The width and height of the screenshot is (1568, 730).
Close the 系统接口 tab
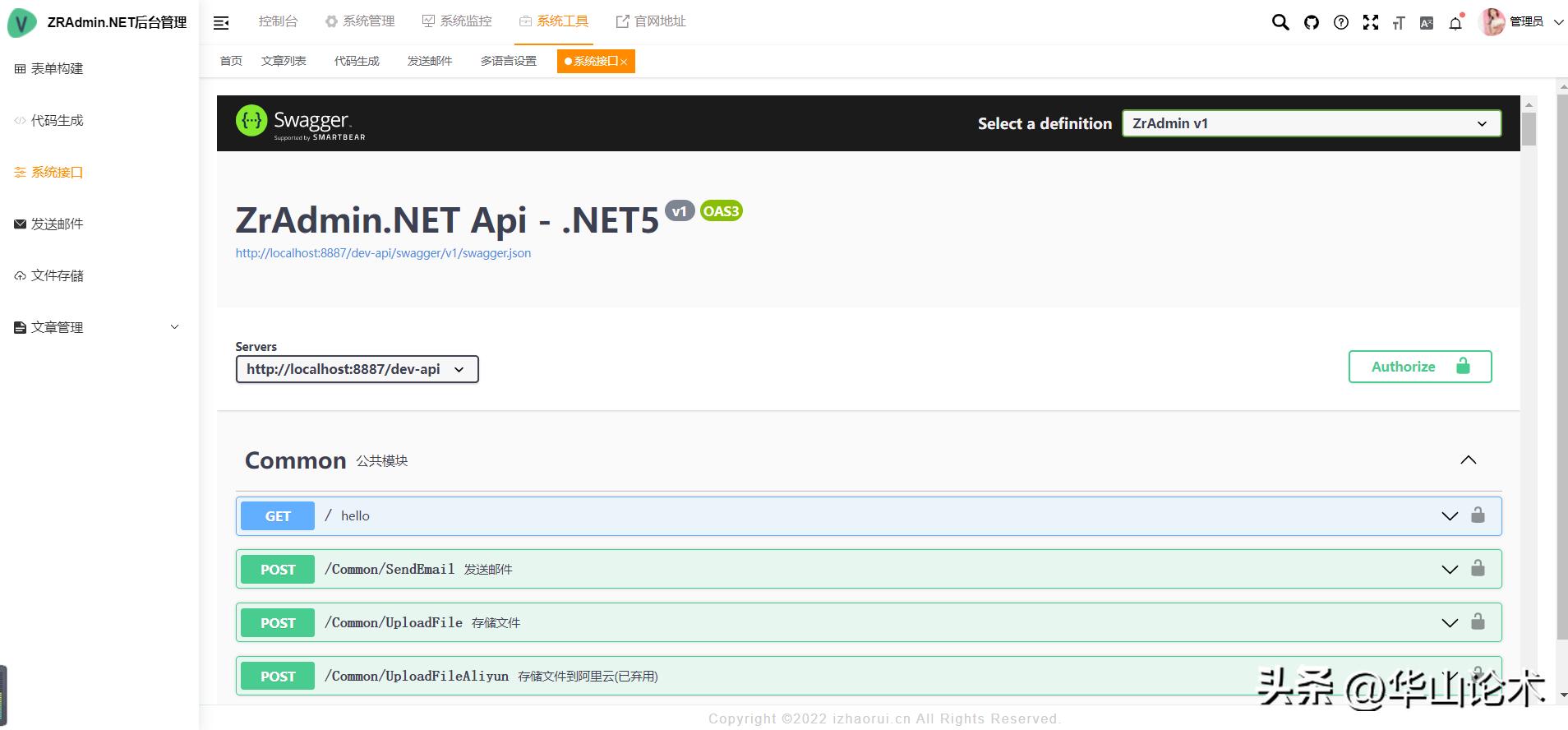pyautogui.click(x=624, y=62)
